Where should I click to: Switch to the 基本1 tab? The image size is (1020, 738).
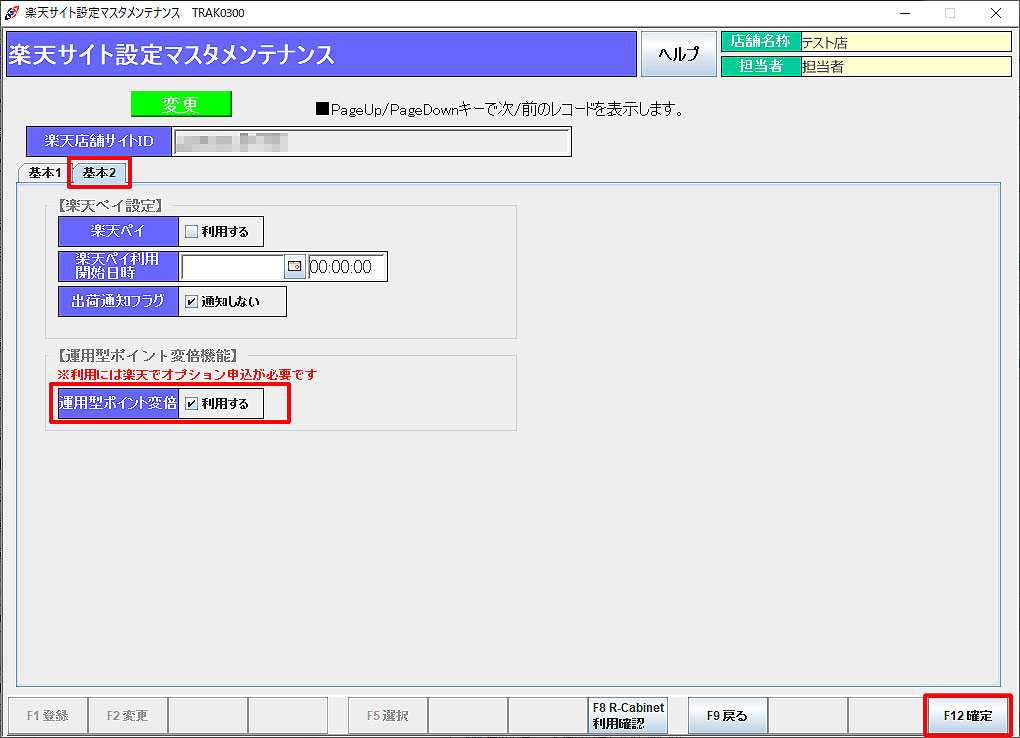44,173
